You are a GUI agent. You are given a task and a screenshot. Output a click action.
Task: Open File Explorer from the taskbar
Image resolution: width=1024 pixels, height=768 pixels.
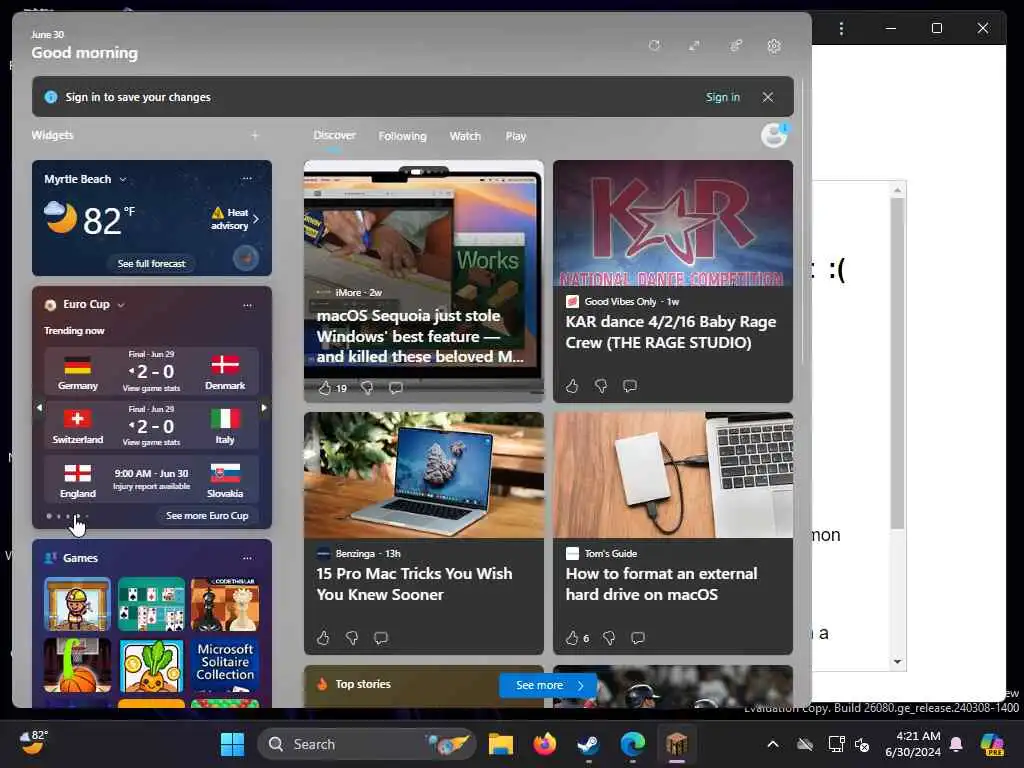(x=500, y=744)
